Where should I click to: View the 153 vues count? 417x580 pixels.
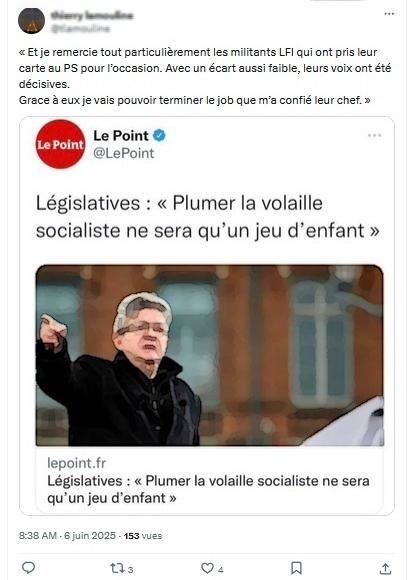pyautogui.click(x=143, y=536)
